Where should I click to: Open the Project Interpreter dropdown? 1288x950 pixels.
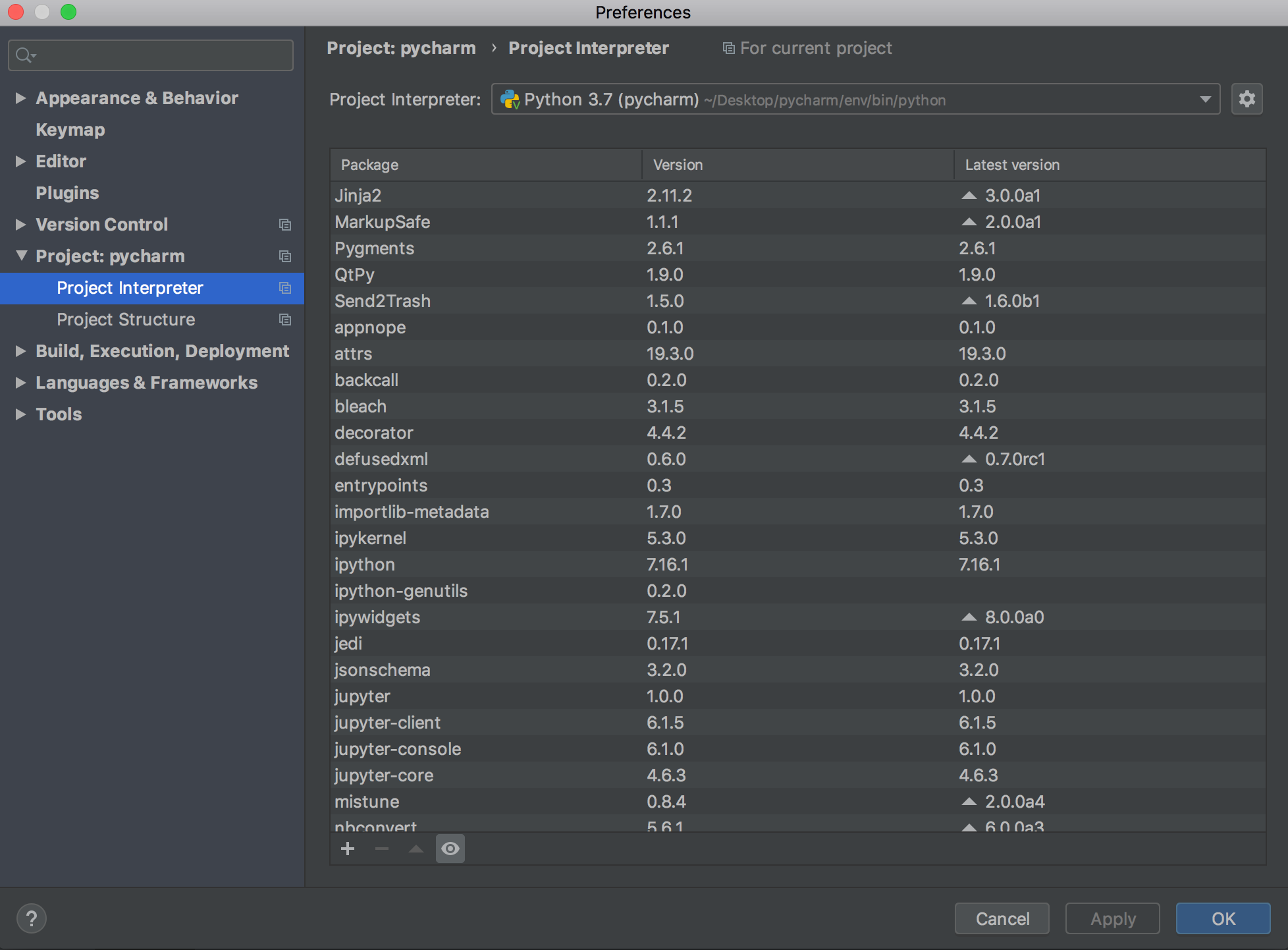[855, 99]
